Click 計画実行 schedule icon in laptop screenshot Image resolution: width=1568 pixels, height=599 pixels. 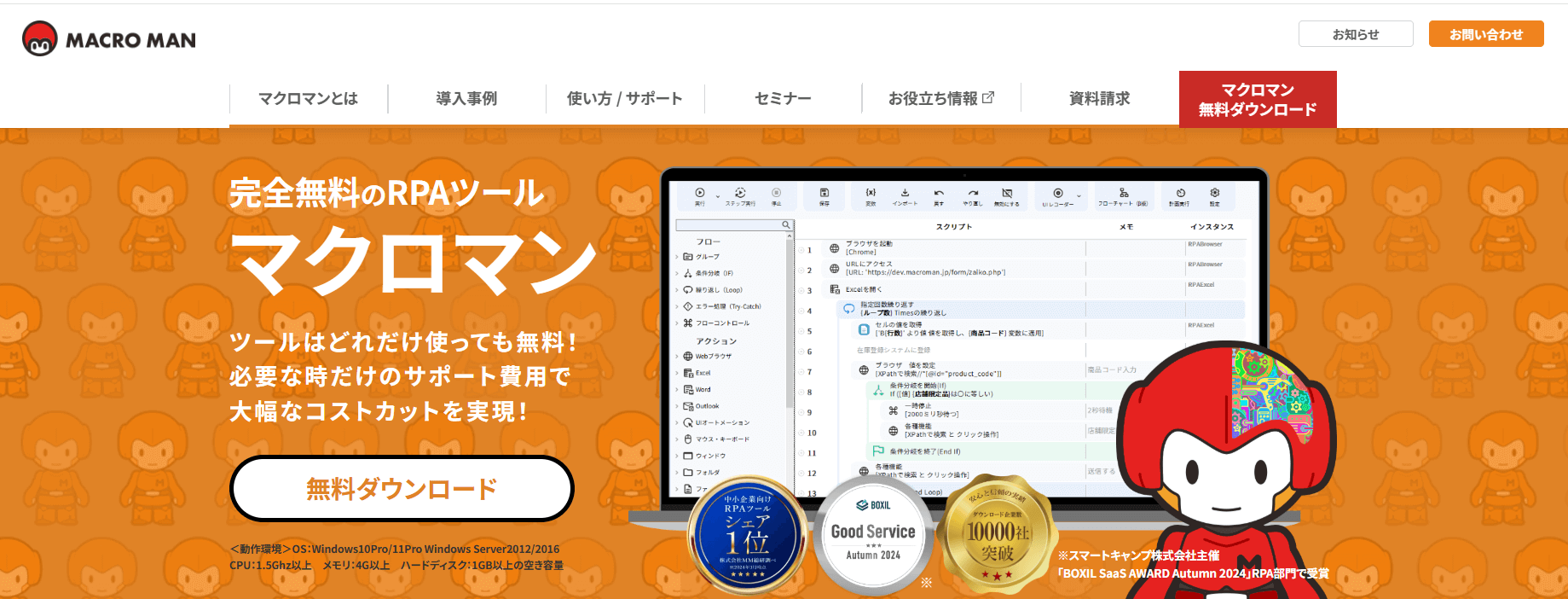1180,196
